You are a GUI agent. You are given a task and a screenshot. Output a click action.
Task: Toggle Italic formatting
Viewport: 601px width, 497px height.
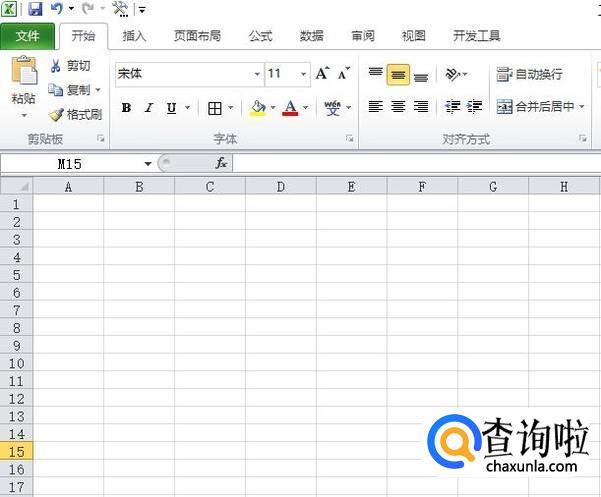point(149,108)
